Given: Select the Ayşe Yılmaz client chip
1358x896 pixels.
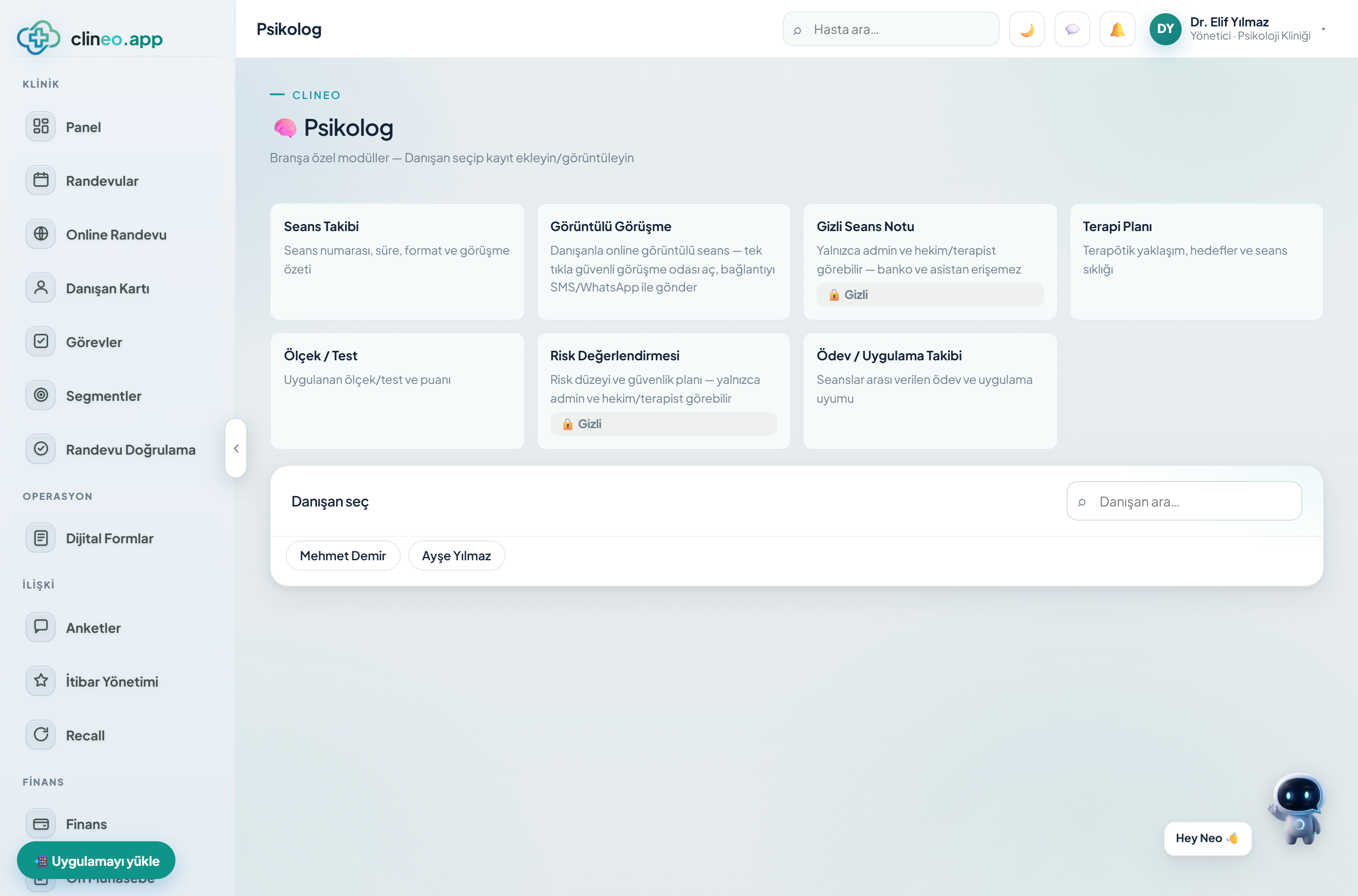Looking at the screenshot, I should 456,556.
